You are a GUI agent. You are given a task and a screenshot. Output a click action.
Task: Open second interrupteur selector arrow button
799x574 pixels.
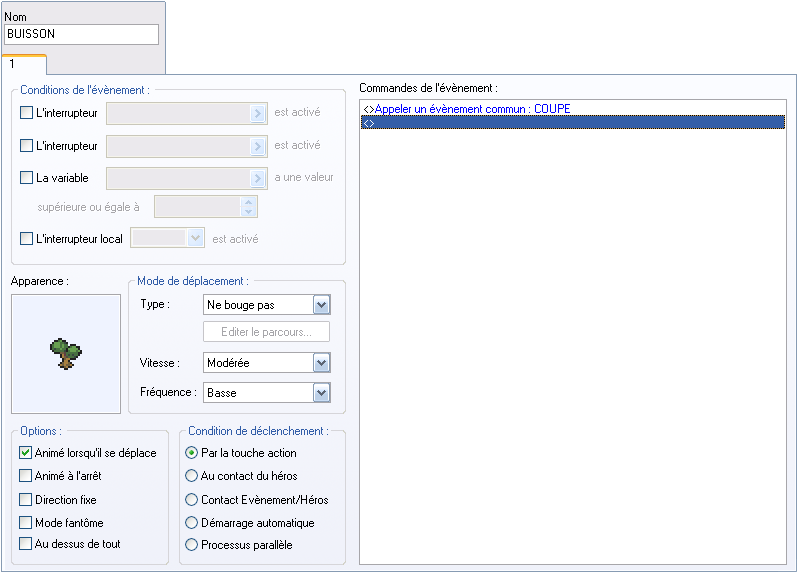click(x=258, y=146)
